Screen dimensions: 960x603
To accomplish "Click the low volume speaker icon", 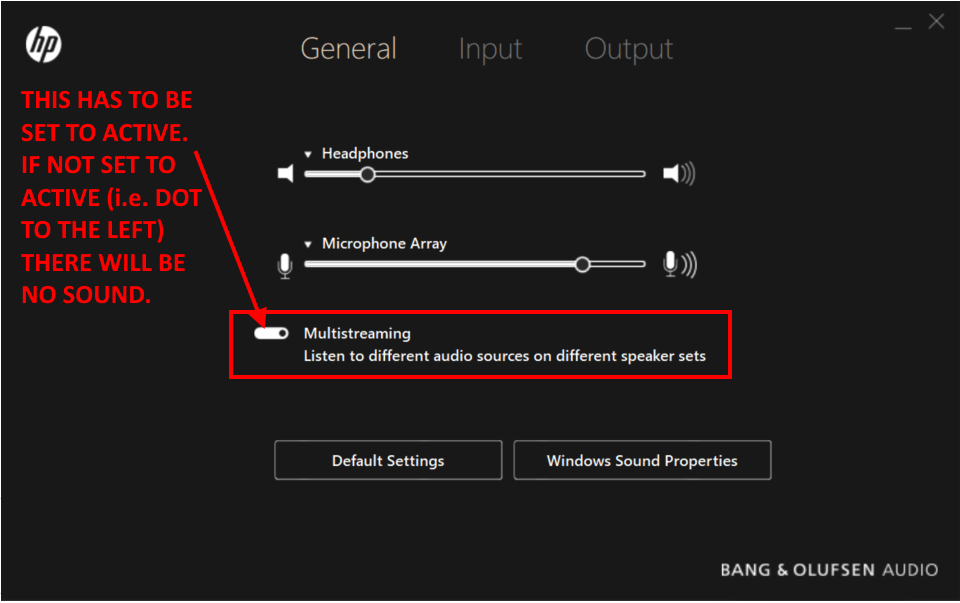I will [286, 174].
